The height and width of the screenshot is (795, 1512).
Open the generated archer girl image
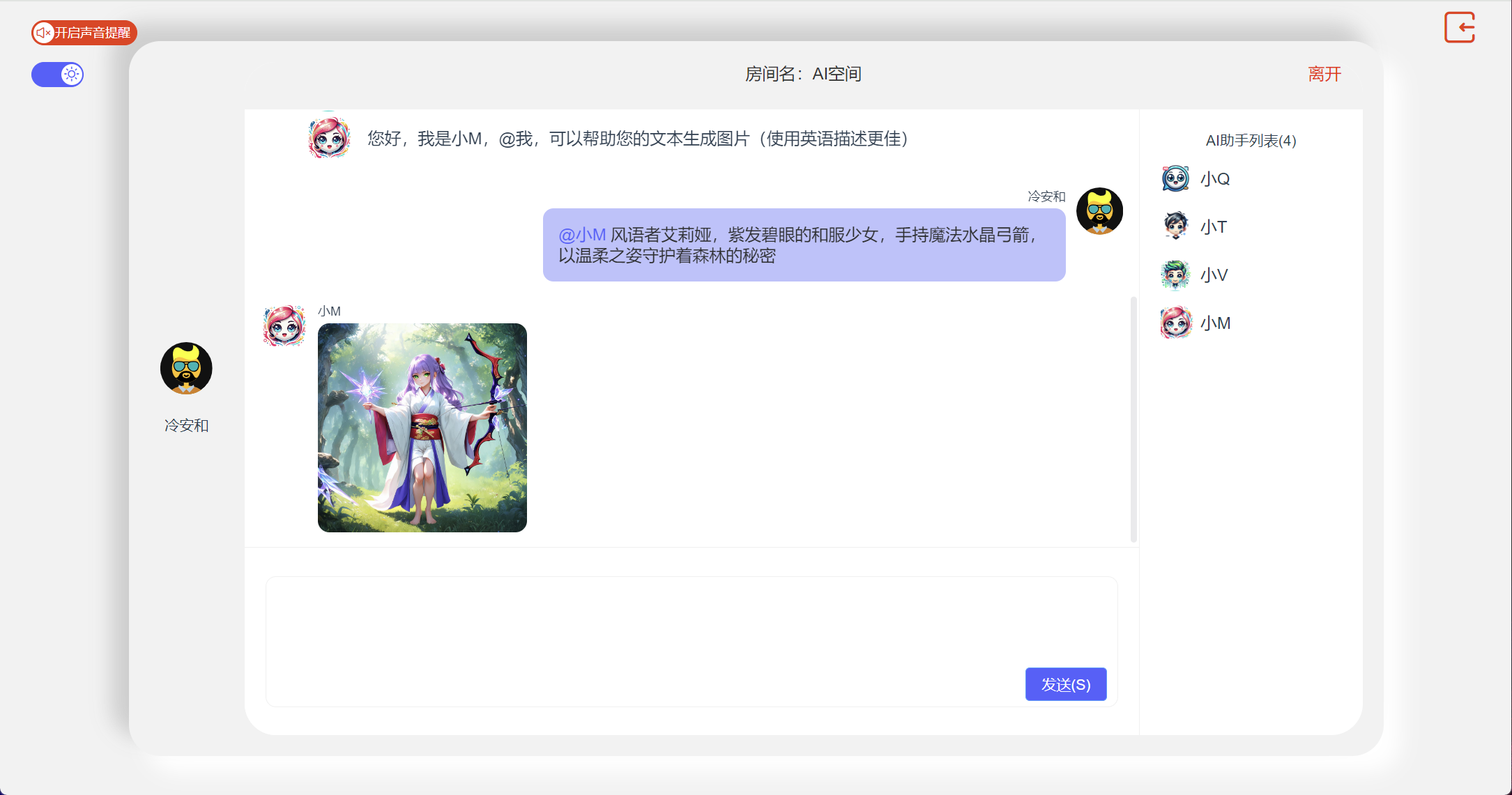pyautogui.click(x=422, y=428)
